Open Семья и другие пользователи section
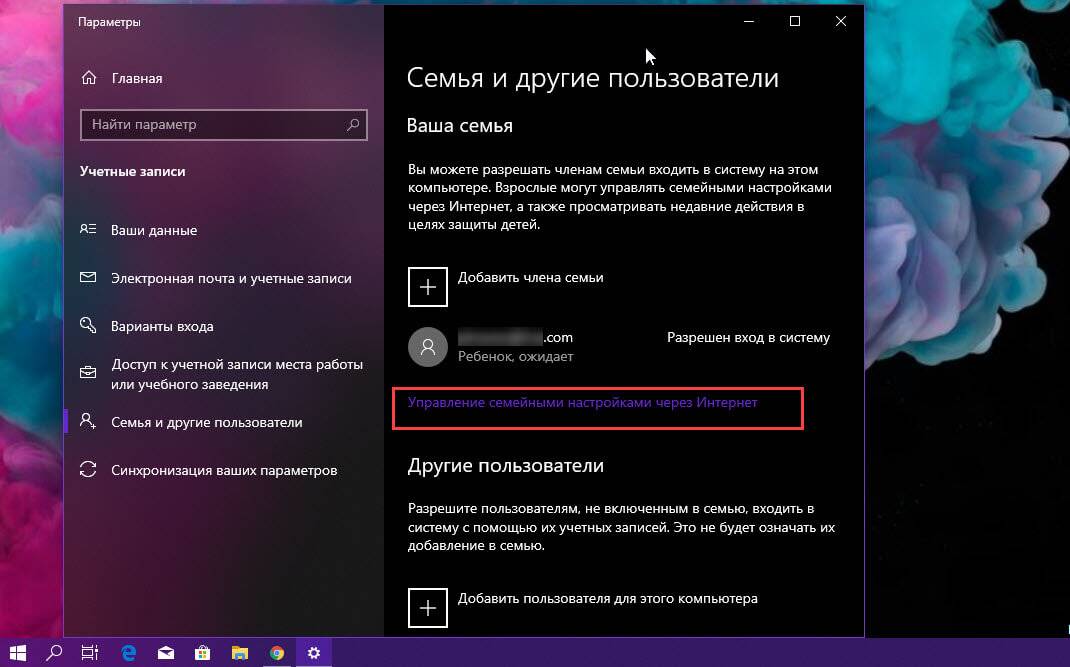 tap(207, 423)
